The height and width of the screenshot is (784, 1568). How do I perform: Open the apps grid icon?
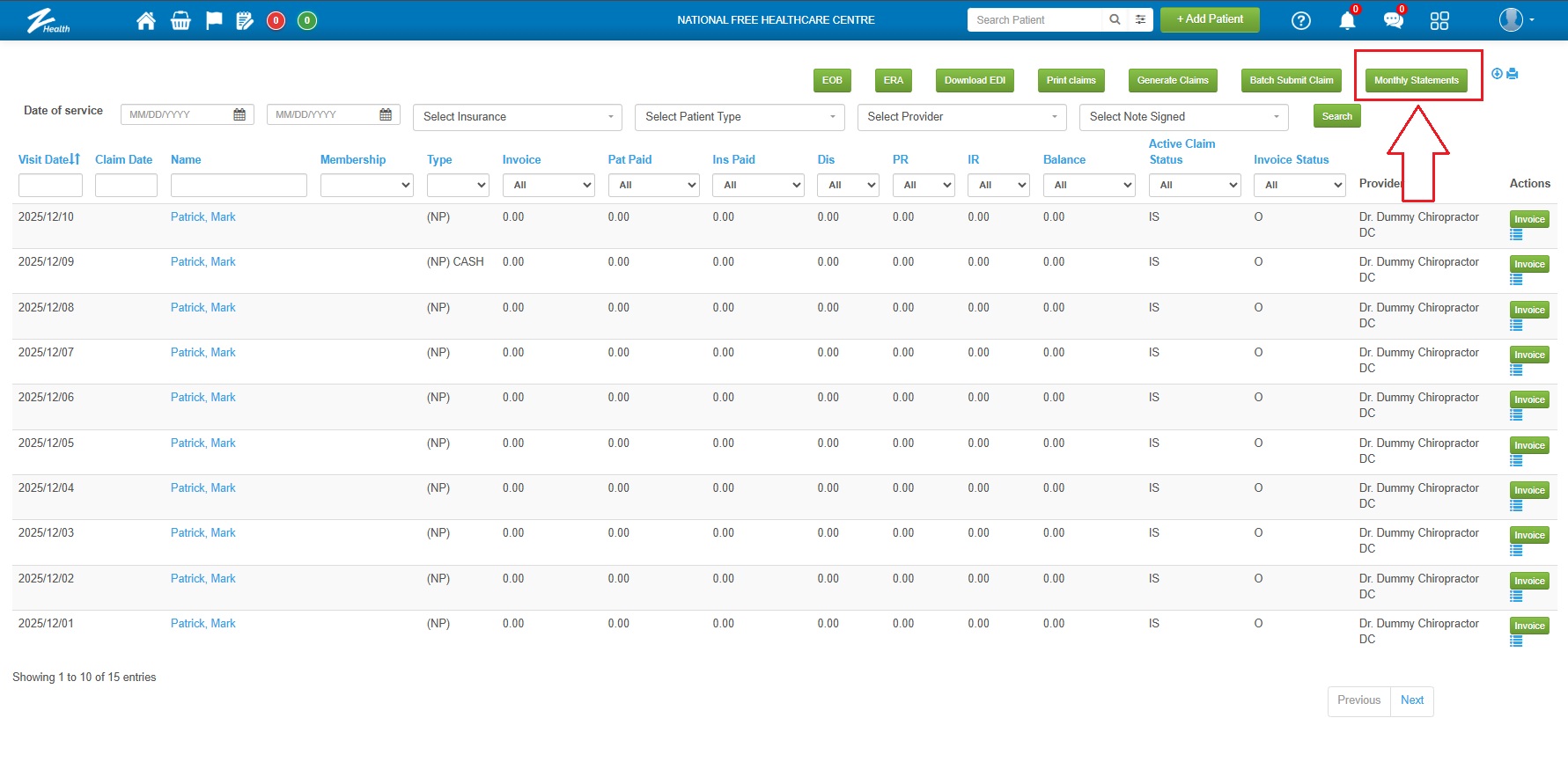(1439, 20)
